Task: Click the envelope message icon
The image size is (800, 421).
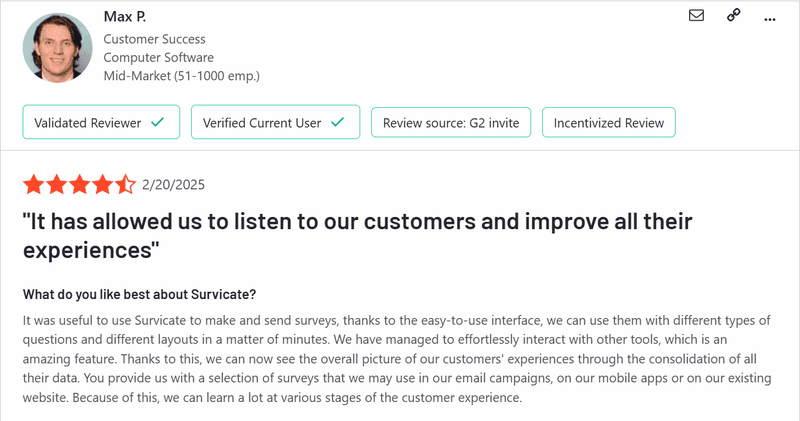Action: tap(697, 17)
